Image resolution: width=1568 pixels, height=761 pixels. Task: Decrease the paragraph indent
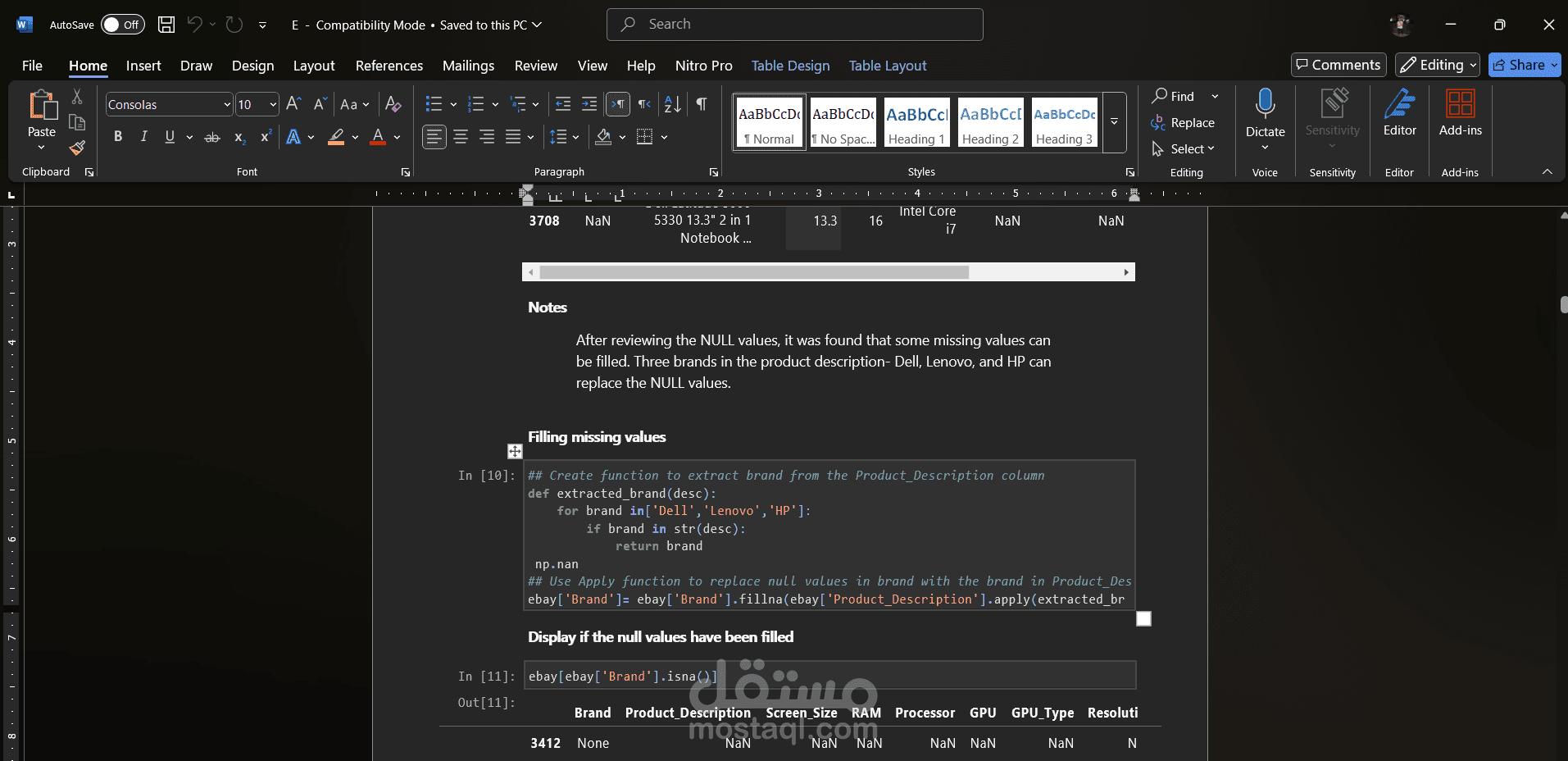click(563, 104)
